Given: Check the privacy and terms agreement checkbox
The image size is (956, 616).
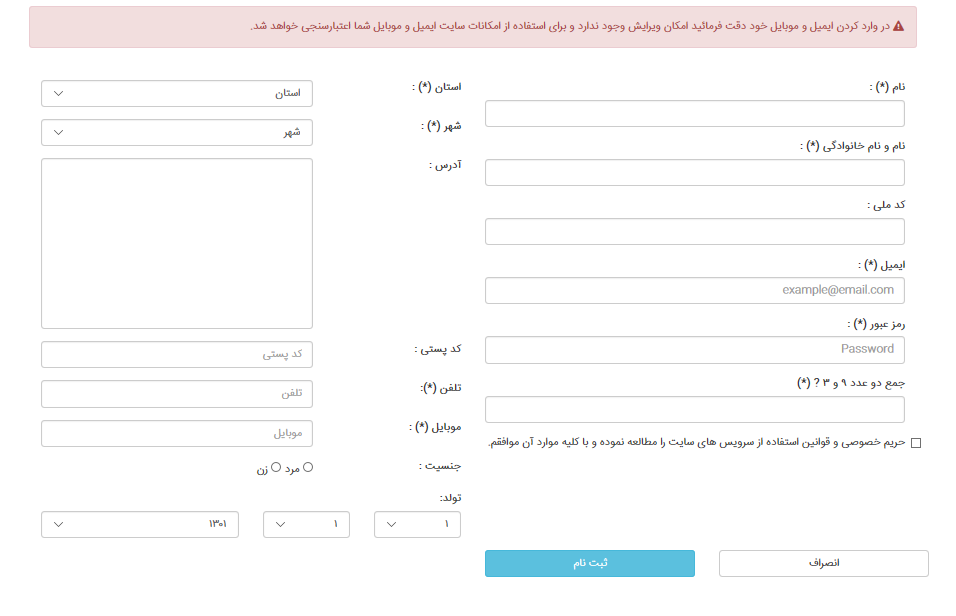Looking at the screenshot, I should [x=916, y=443].
